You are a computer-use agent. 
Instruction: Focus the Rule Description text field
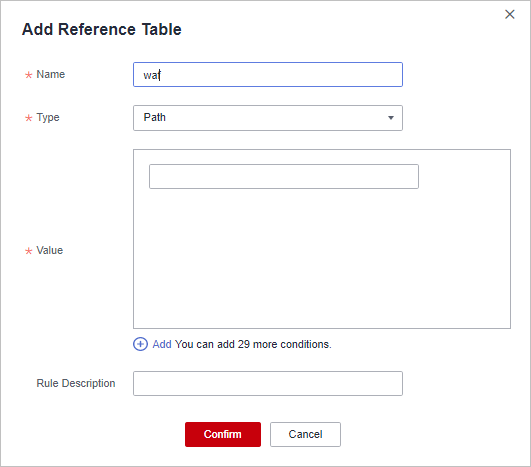tap(268, 383)
